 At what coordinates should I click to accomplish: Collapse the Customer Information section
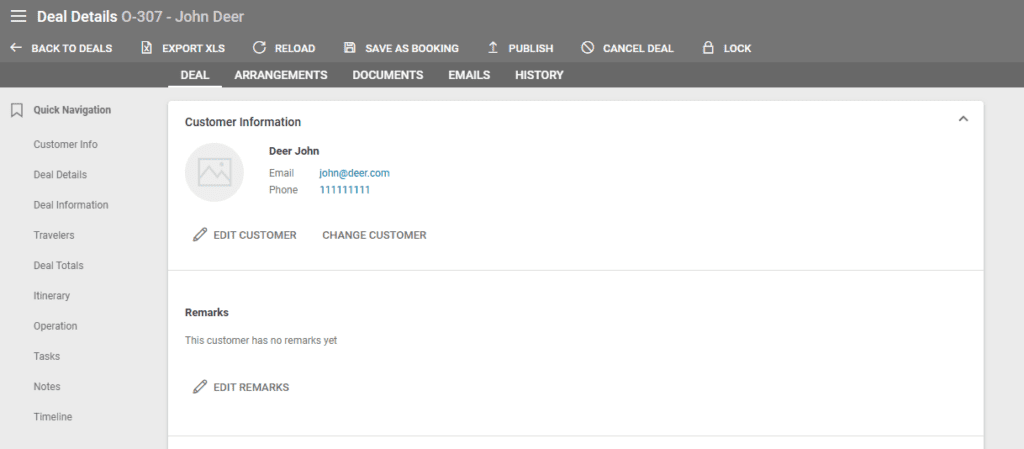point(963,119)
